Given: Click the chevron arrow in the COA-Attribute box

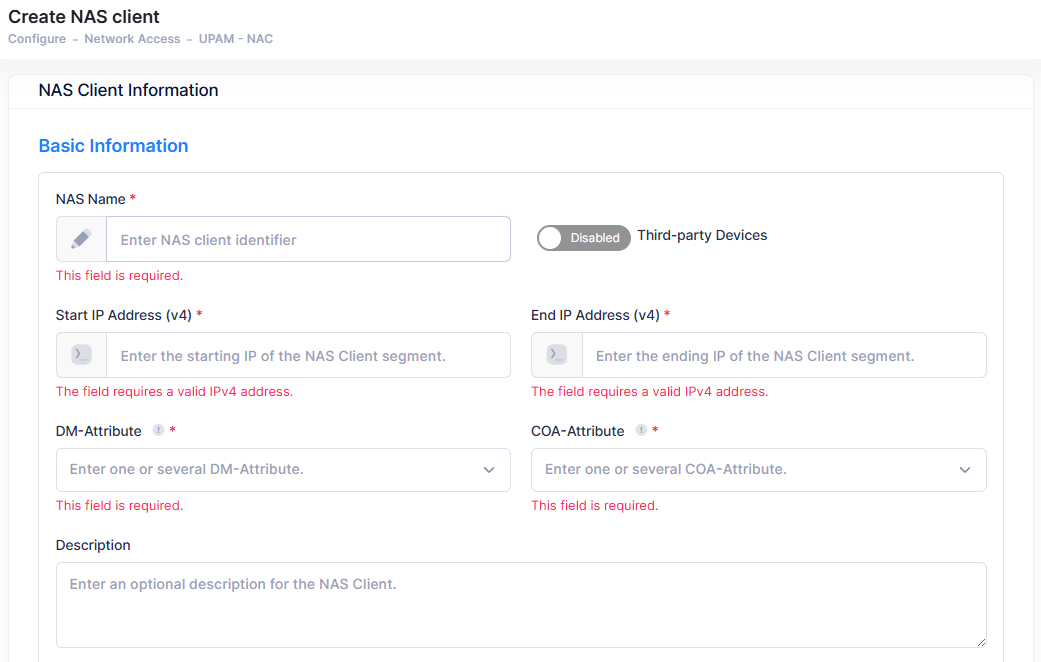Looking at the screenshot, I should coord(965,470).
